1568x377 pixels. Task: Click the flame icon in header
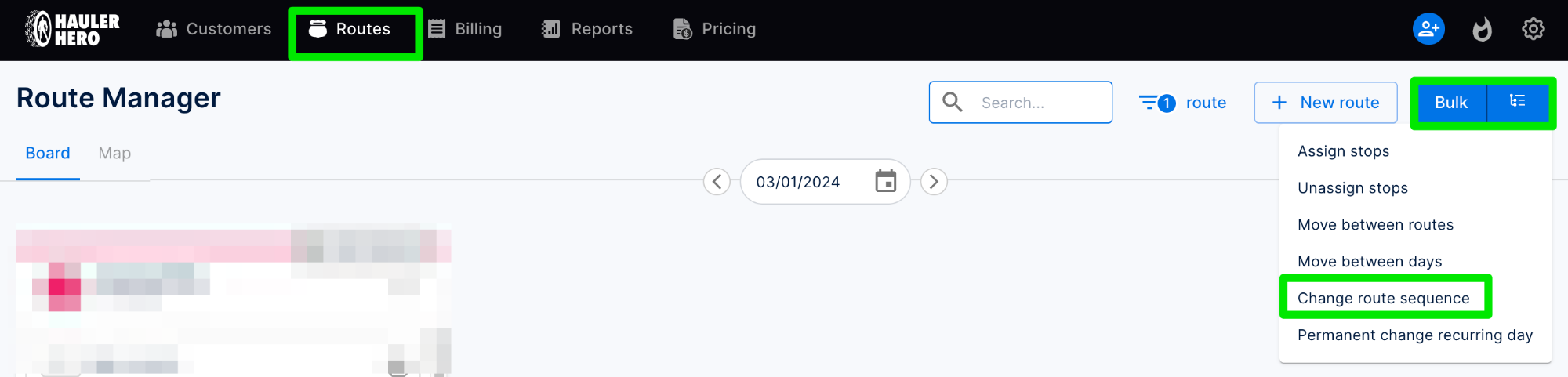click(1482, 29)
